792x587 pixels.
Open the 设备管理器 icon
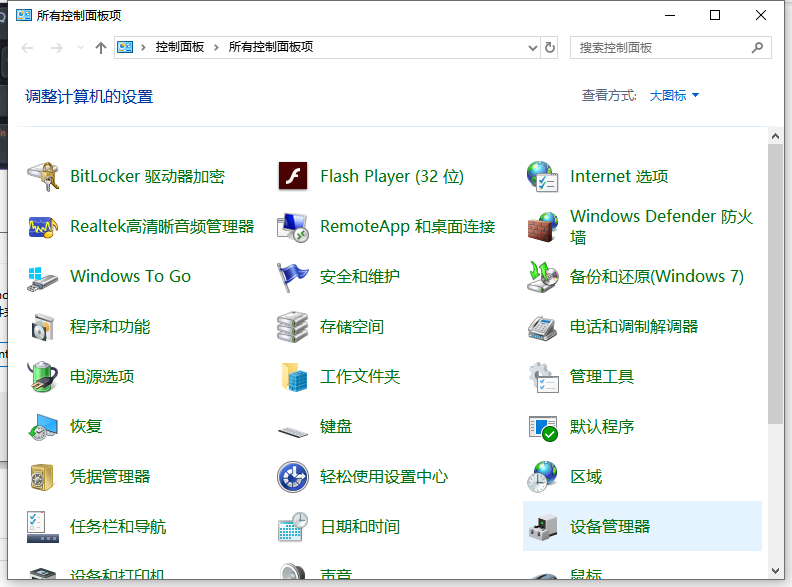pyautogui.click(x=542, y=527)
